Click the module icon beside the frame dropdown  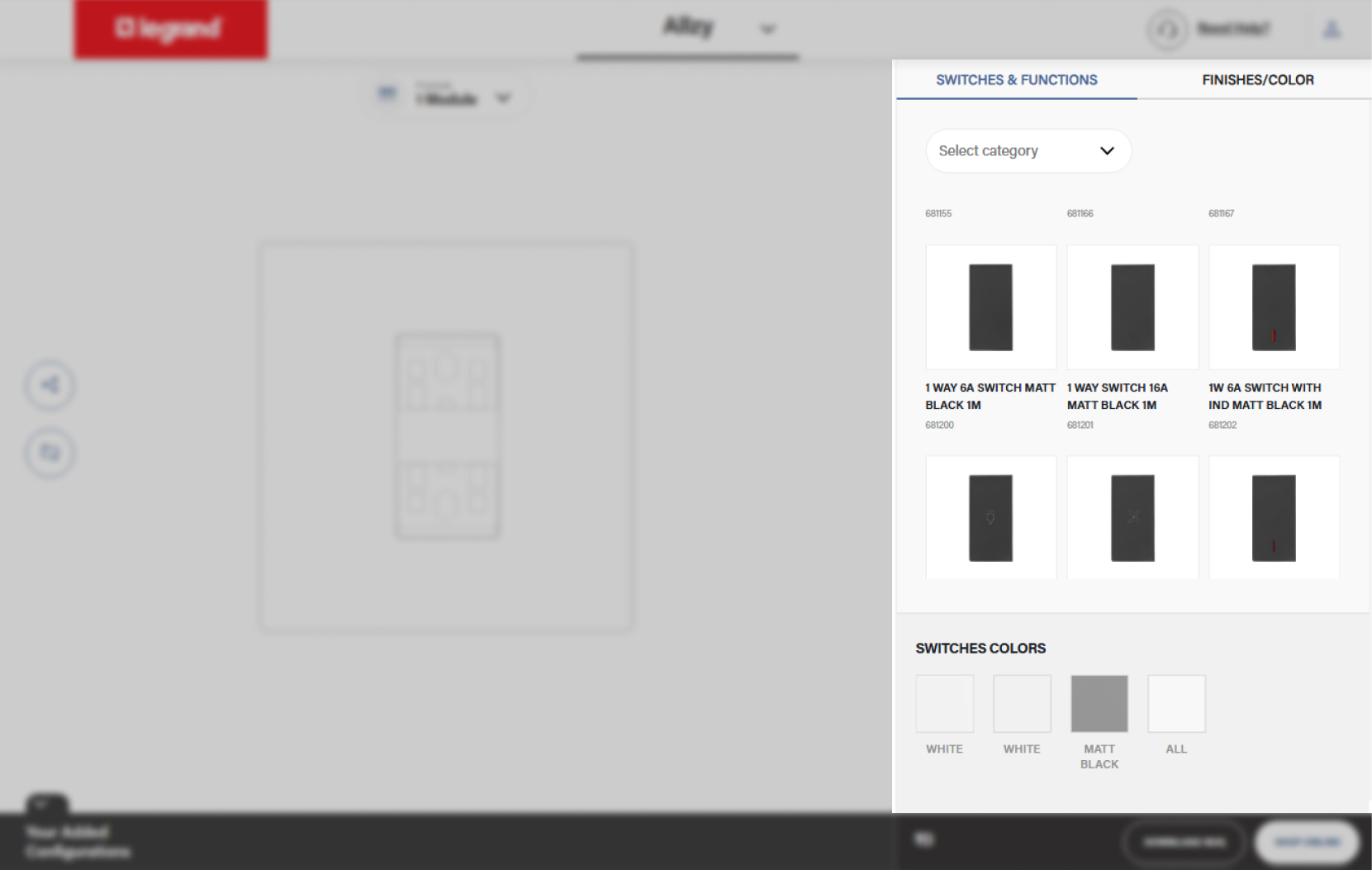[x=387, y=94]
